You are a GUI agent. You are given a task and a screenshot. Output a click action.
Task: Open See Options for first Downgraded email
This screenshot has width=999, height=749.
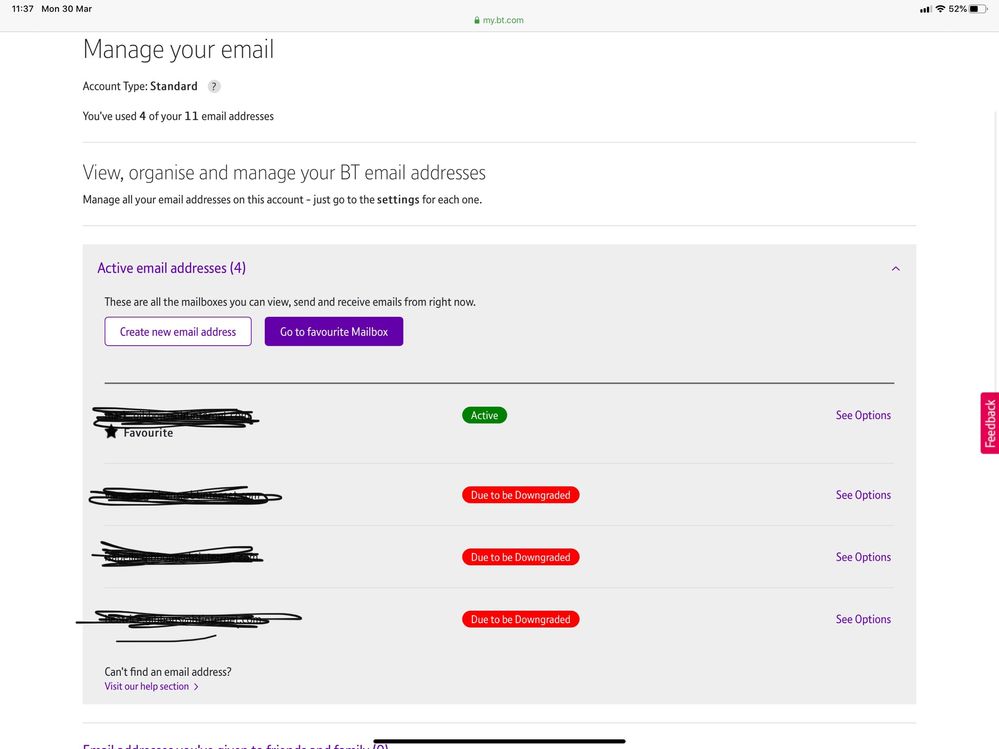tap(863, 495)
